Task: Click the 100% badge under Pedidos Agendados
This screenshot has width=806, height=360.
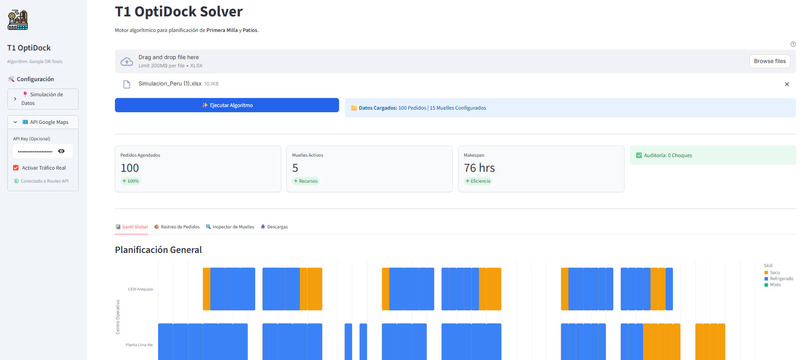Action: pos(131,181)
